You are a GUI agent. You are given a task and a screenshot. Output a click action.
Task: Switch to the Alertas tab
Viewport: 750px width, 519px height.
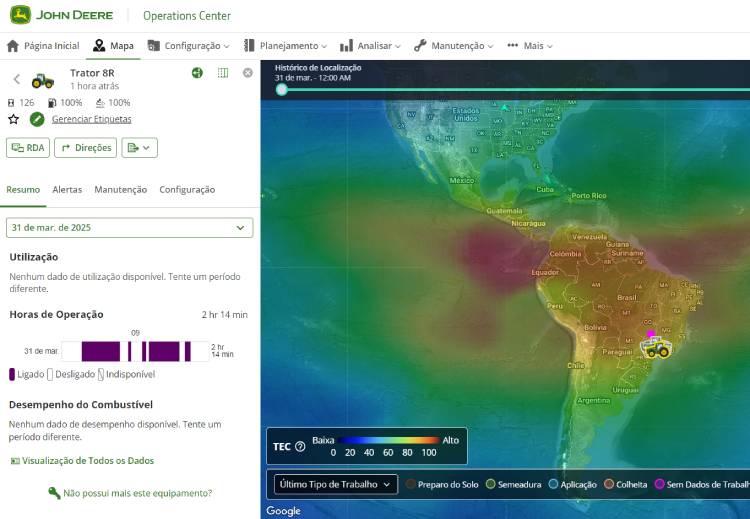67,190
